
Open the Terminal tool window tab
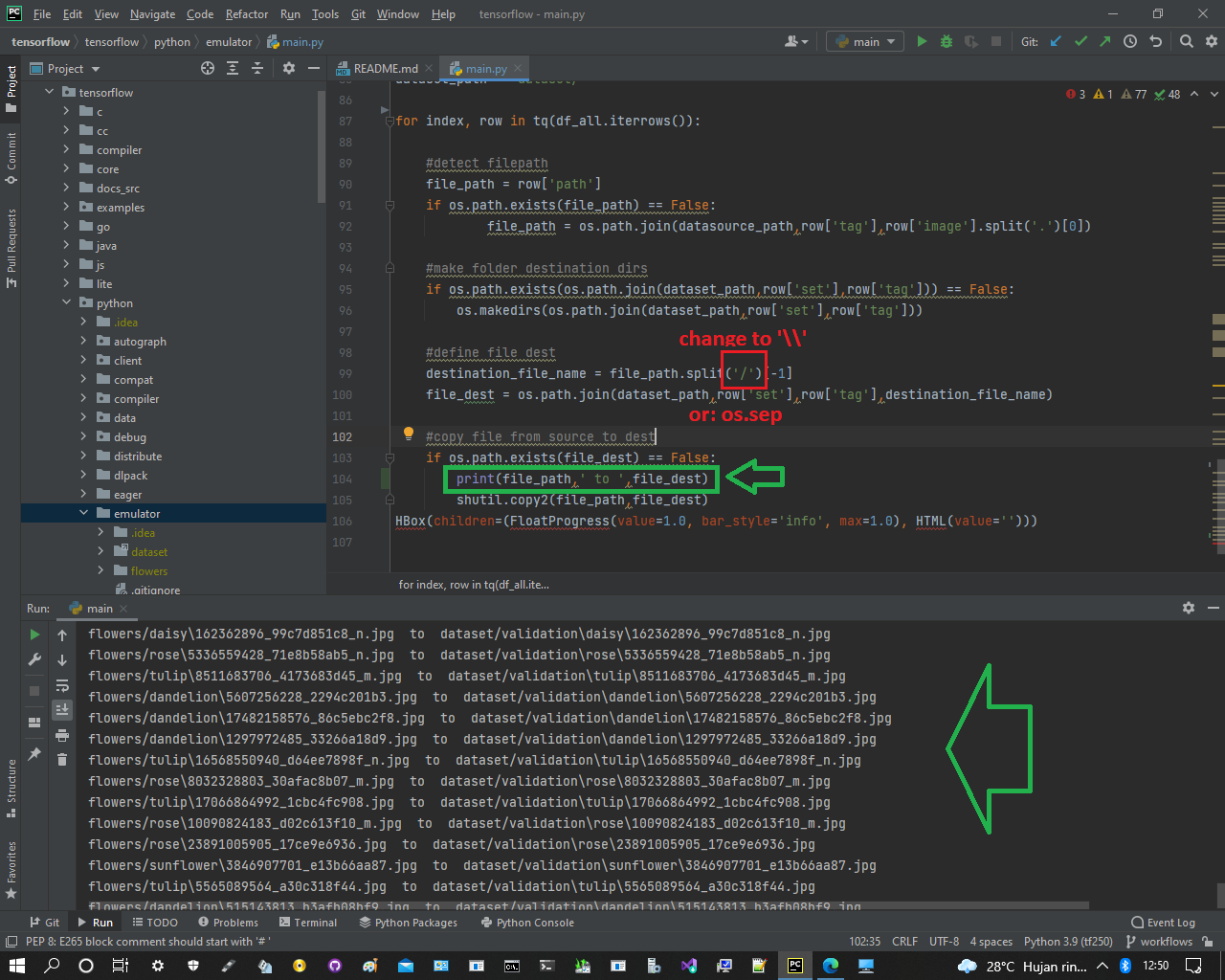[308, 923]
